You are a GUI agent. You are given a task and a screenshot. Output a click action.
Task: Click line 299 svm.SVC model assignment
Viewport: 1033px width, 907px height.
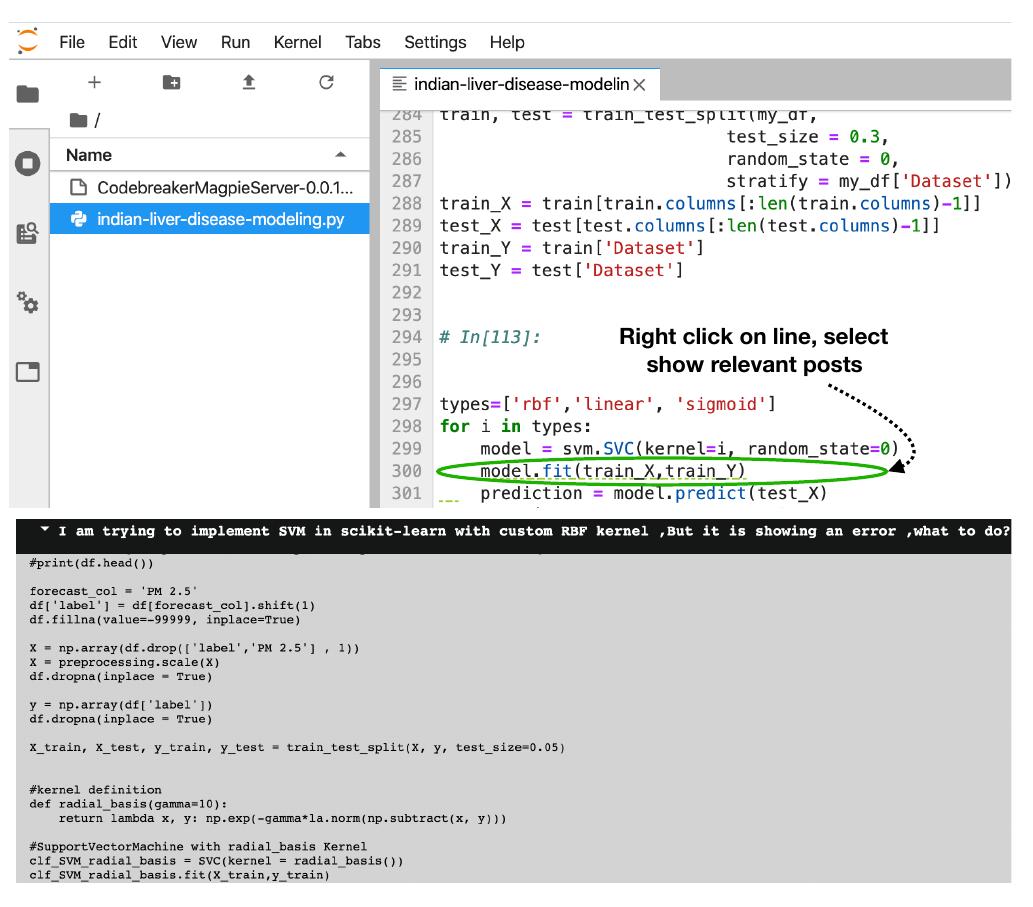coord(689,449)
